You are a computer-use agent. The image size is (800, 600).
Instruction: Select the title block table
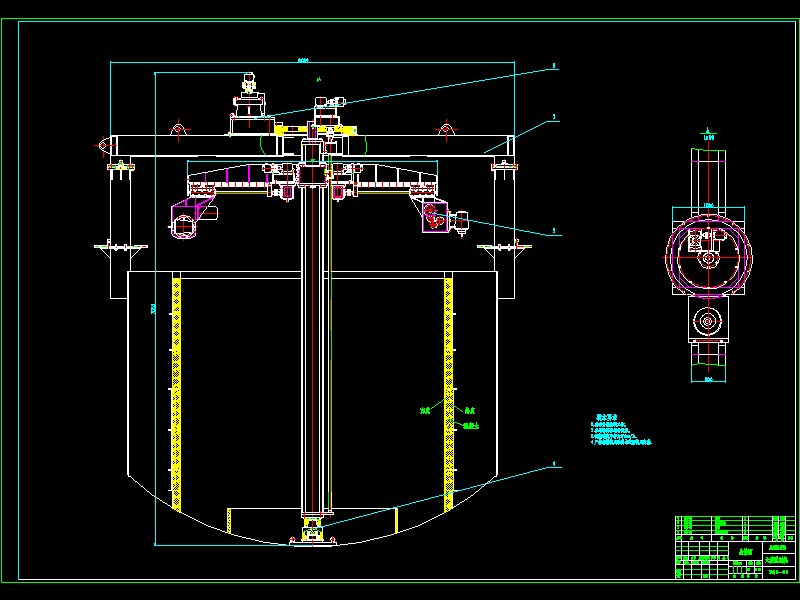tap(735, 547)
